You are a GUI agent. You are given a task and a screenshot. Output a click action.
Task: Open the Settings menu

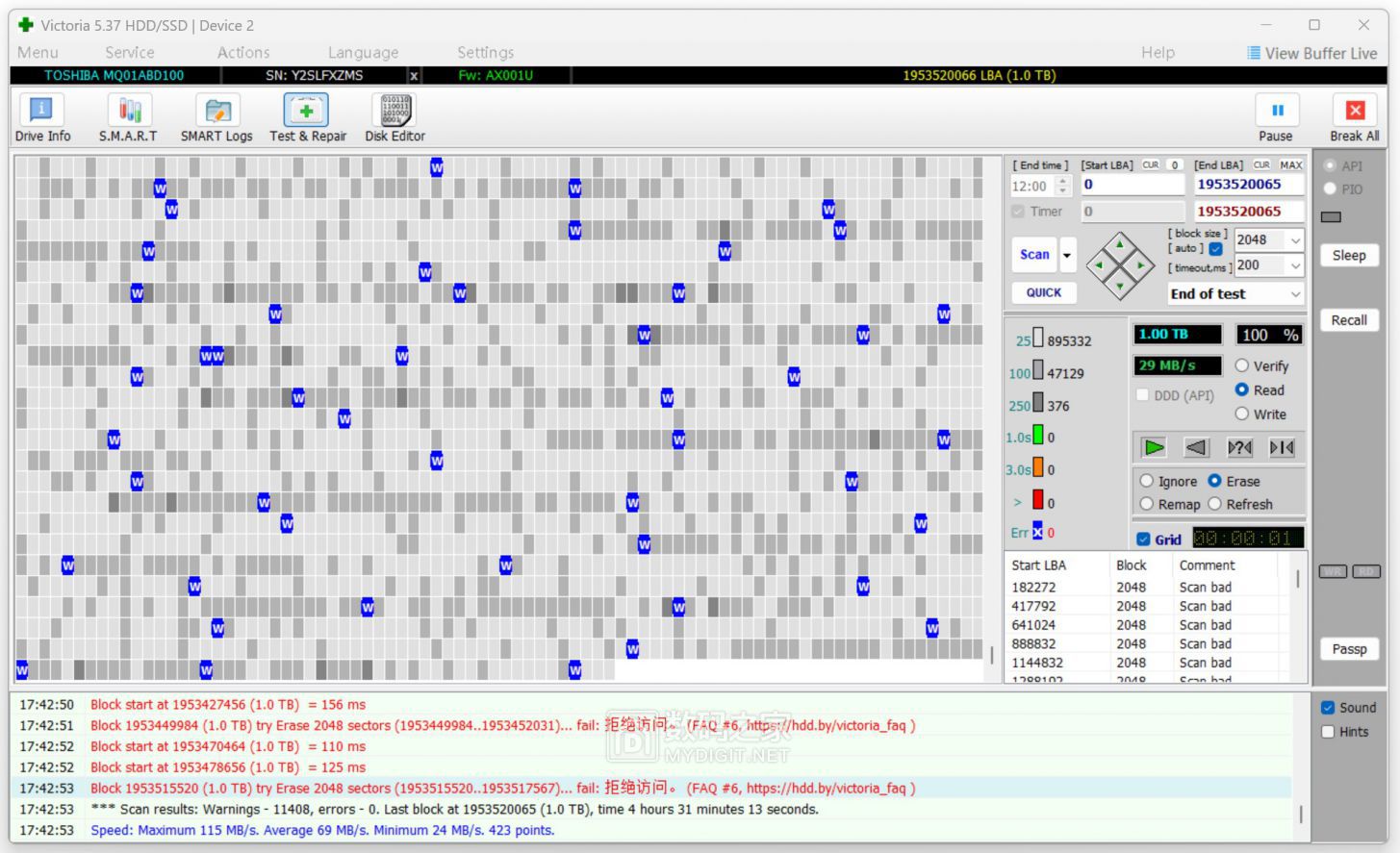click(x=485, y=53)
